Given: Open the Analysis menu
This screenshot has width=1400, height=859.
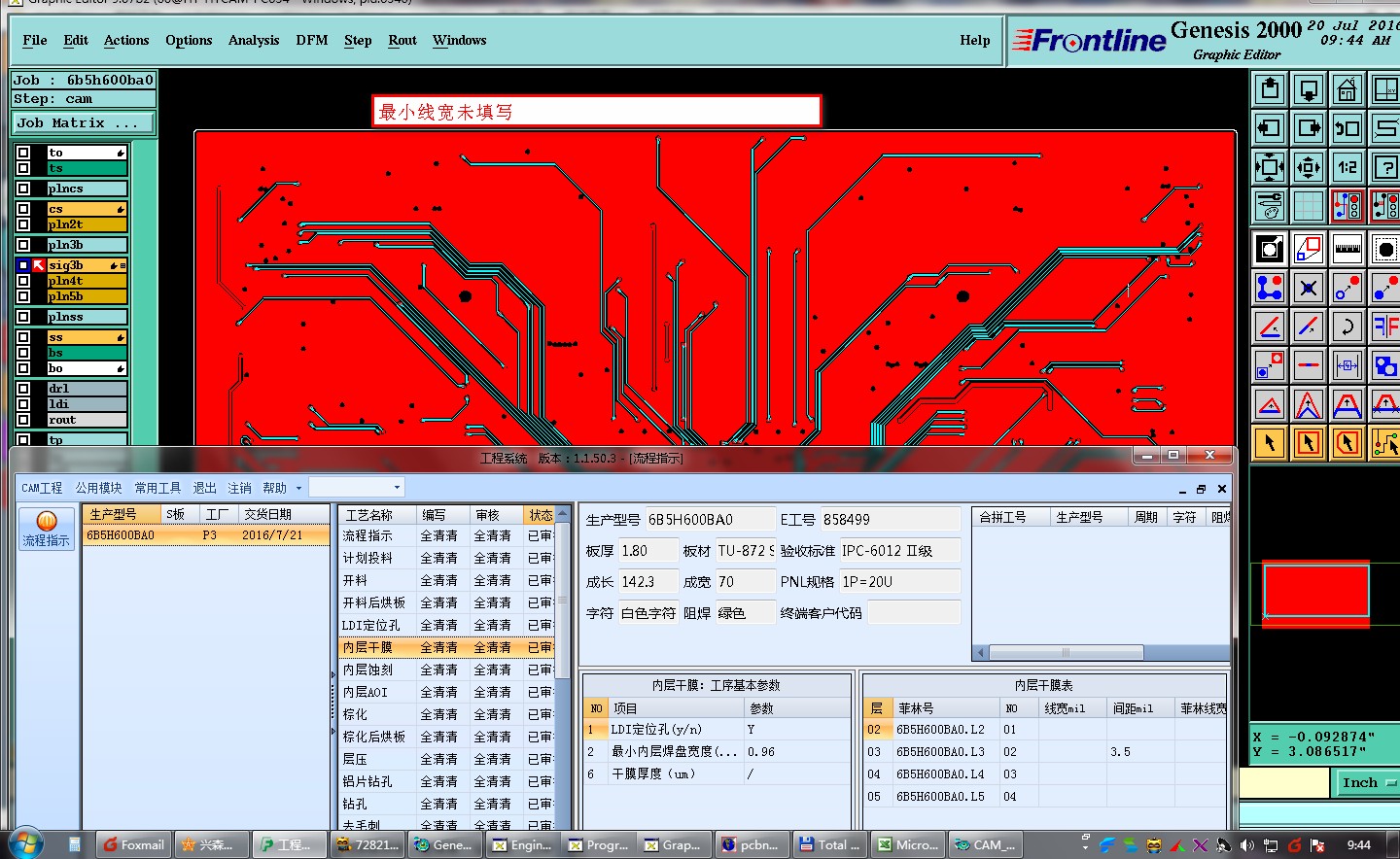Looking at the screenshot, I should (x=254, y=40).
